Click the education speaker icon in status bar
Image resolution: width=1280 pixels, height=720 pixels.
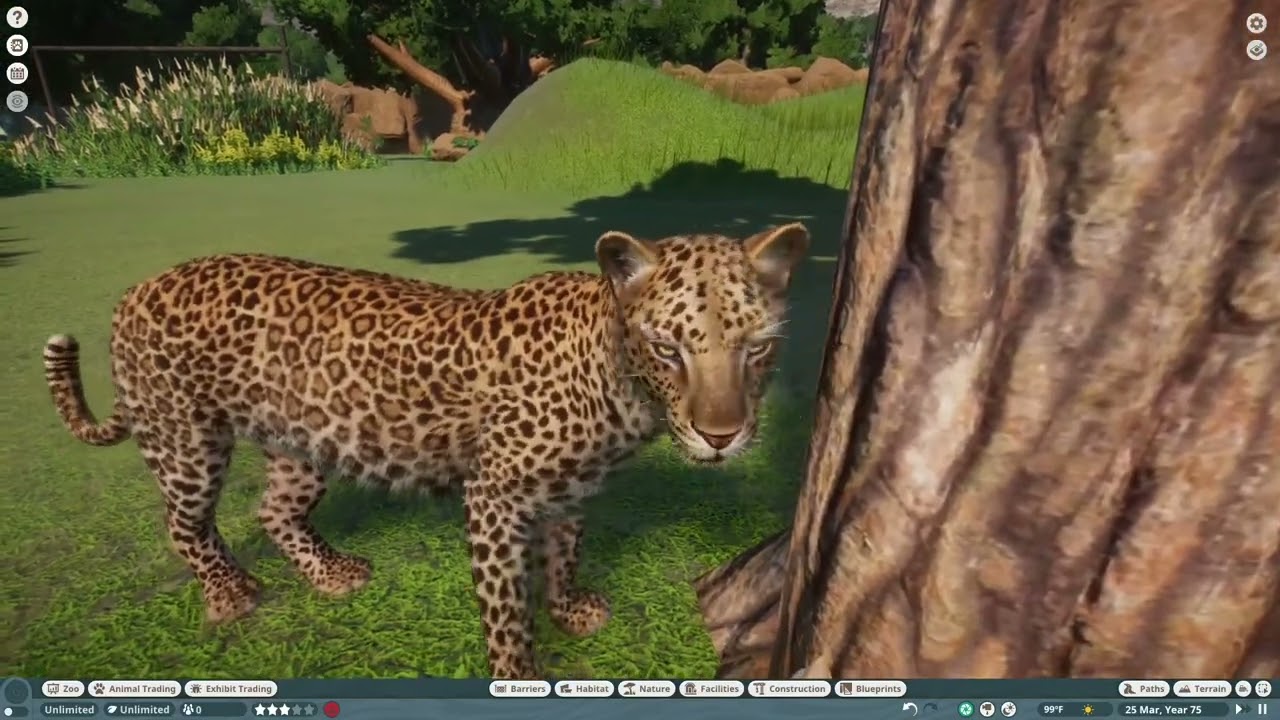pyautogui.click(x=987, y=709)
